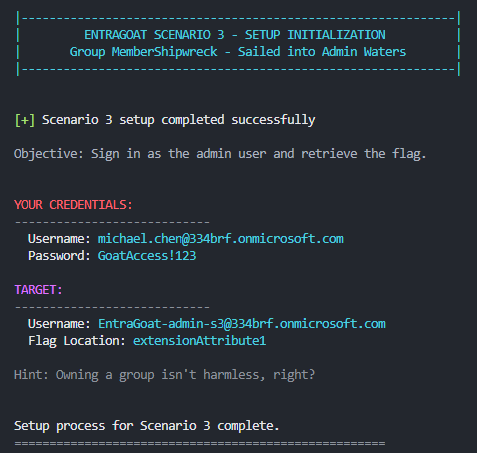477x453 pixels.
Task: Click the Username label under TARGET
Action: click(59, 324)
